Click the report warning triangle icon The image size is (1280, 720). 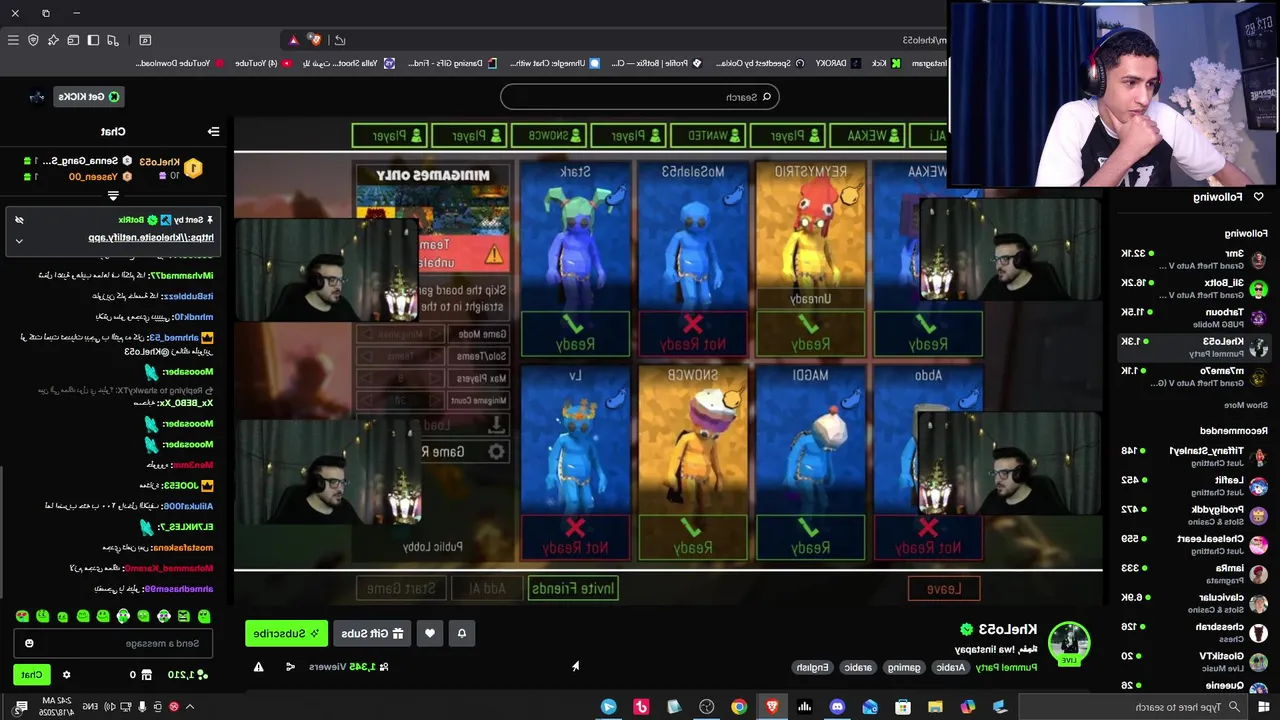(x=258, y=667)
